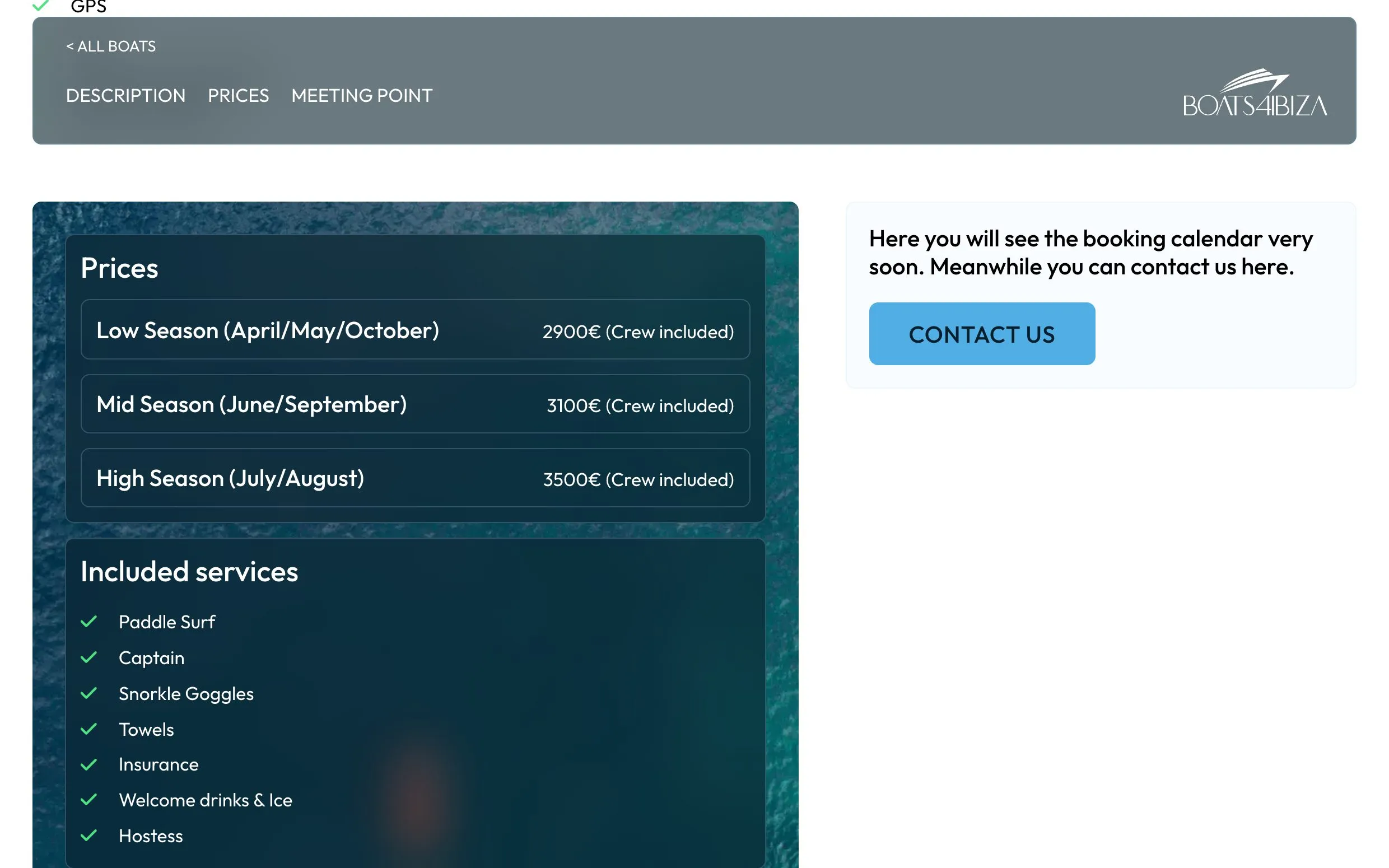Image resolution: width=1389 pixels, height=868 pixels.
Task: Select the Mid Season price row
Action: [x=415, y=404]
